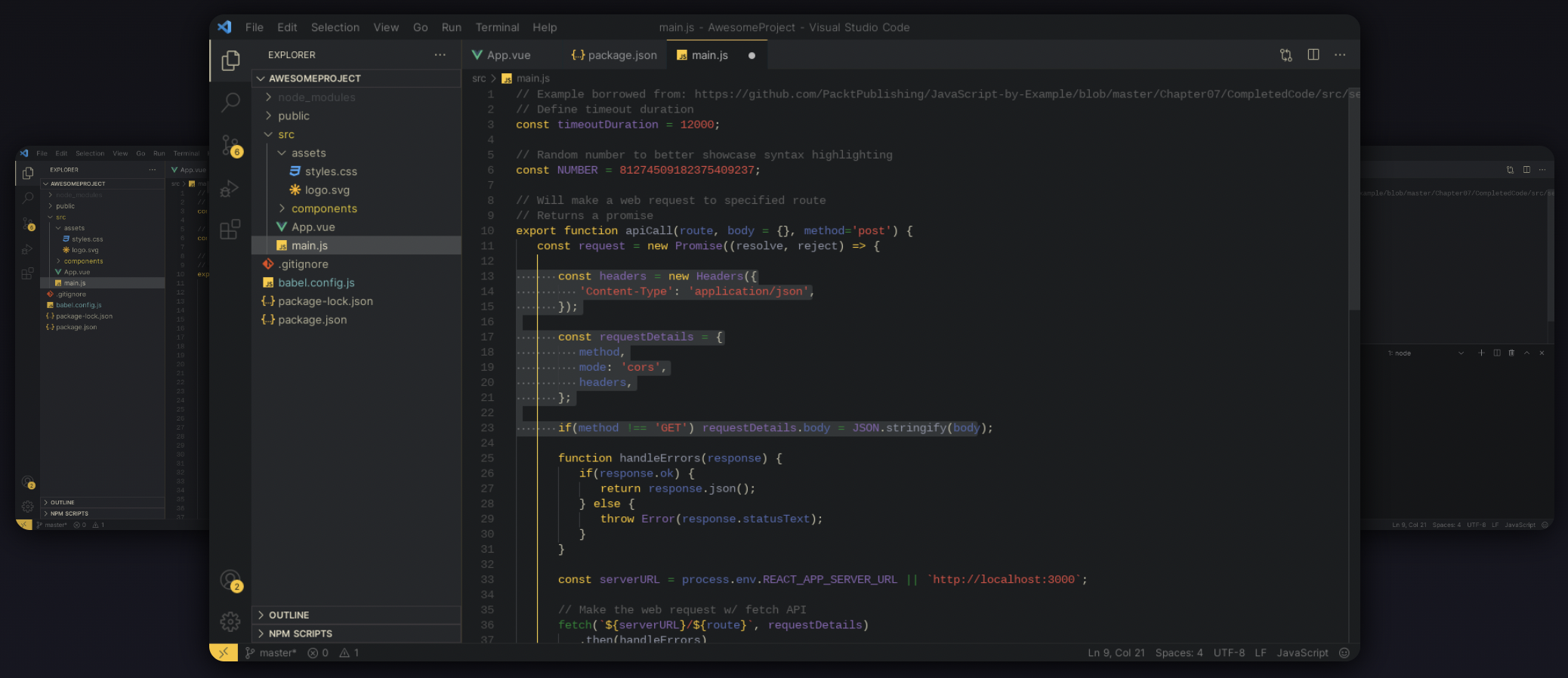Viewport: 1568px width, 678px height.
Task: Close the unsaved main.js tab dot
Action: 752,55
